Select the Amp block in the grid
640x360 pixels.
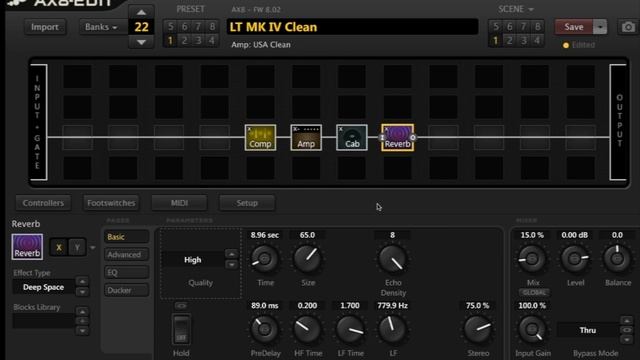[306, 138]
